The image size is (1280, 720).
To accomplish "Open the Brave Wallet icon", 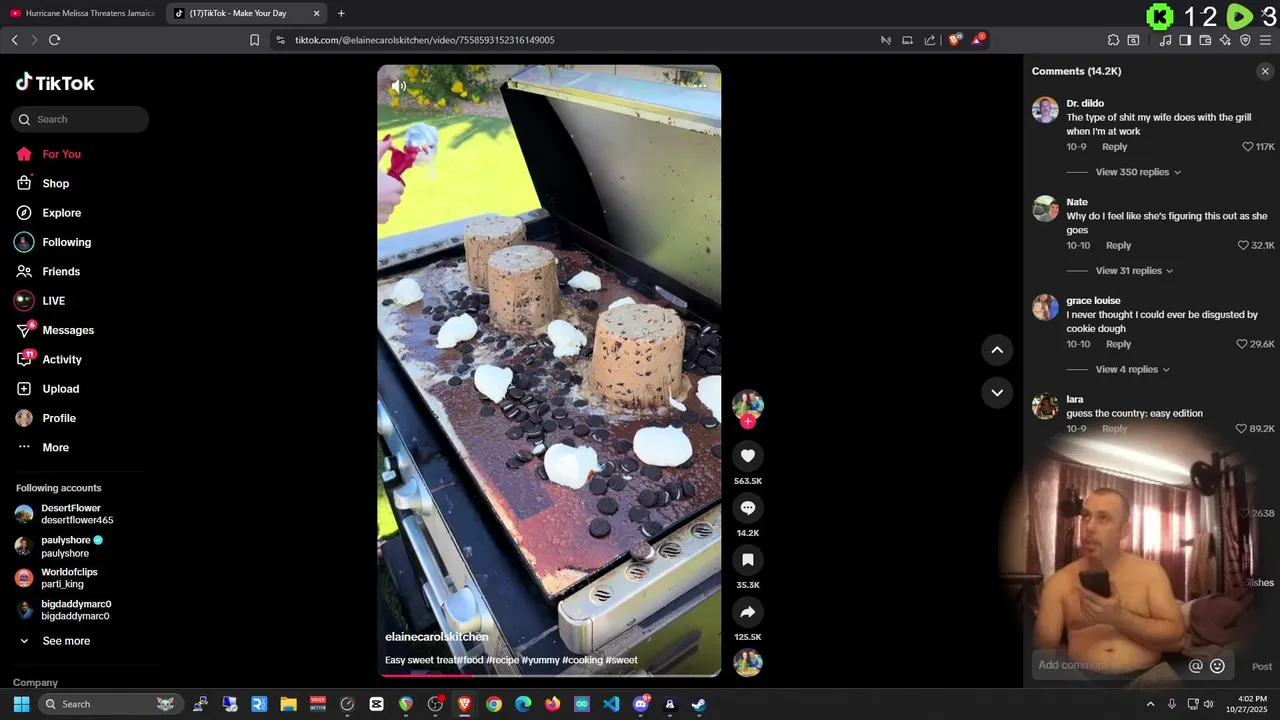I will pos(1205,40).
